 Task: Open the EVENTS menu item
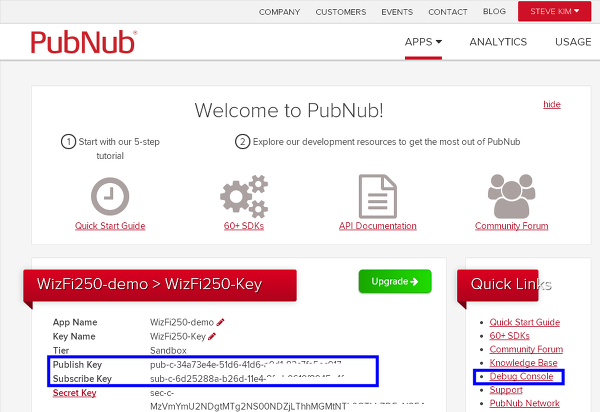tap(397, 12)
